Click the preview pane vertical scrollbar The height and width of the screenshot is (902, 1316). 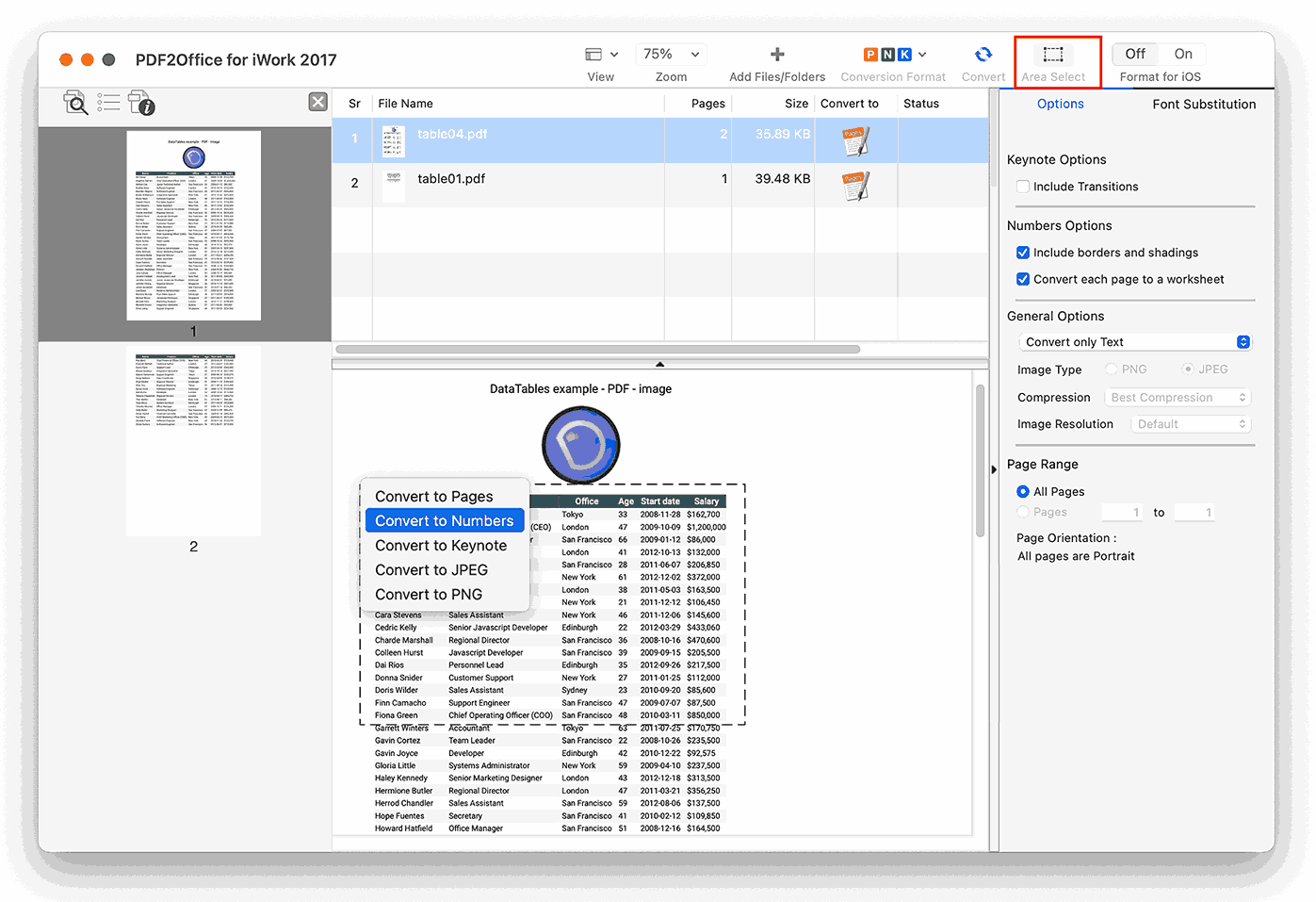pyautogui.click(x=980, y=460)
